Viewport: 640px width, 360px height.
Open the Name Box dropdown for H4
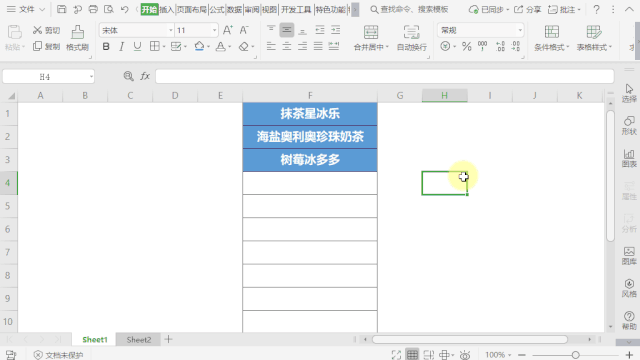(x=91, y=77)
